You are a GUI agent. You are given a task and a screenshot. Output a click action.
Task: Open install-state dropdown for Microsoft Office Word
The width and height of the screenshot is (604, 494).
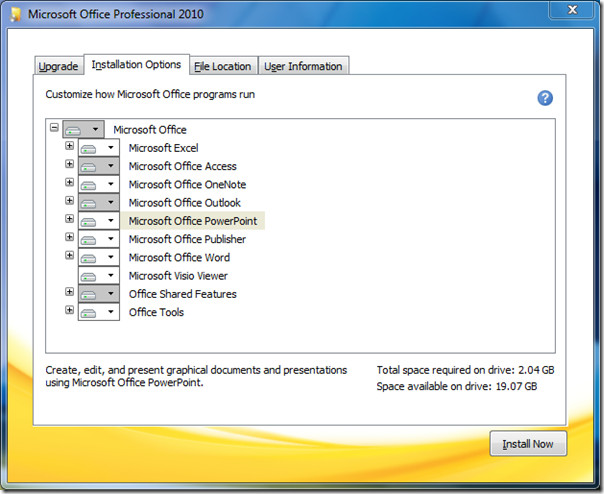tap(99, 257)
